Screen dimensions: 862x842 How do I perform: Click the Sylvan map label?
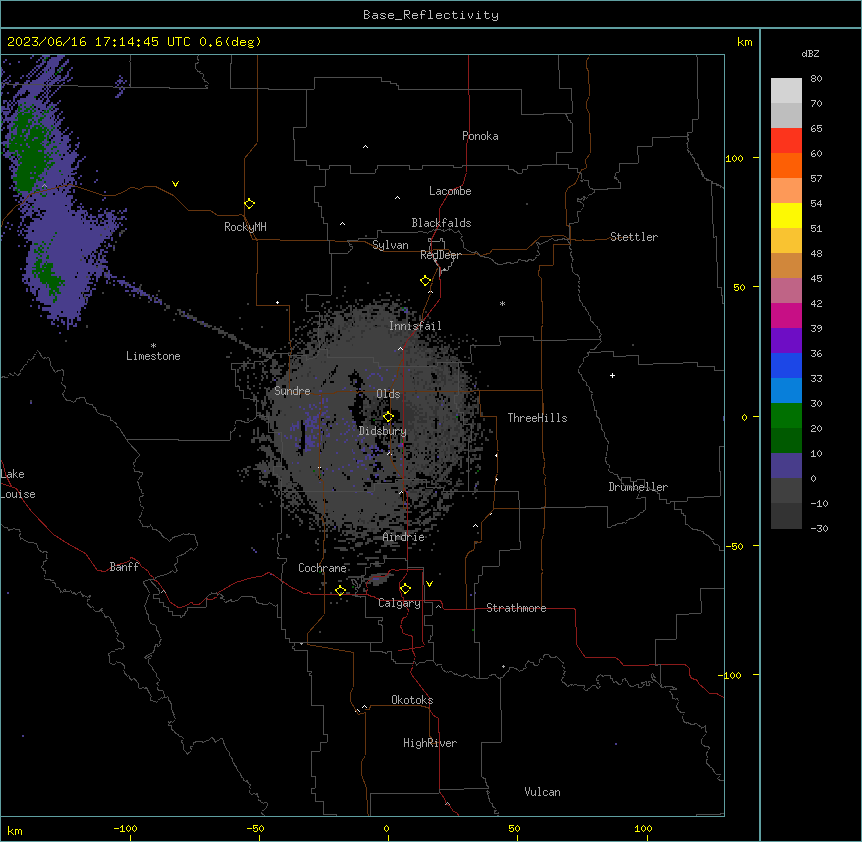(x=390, y=245)
